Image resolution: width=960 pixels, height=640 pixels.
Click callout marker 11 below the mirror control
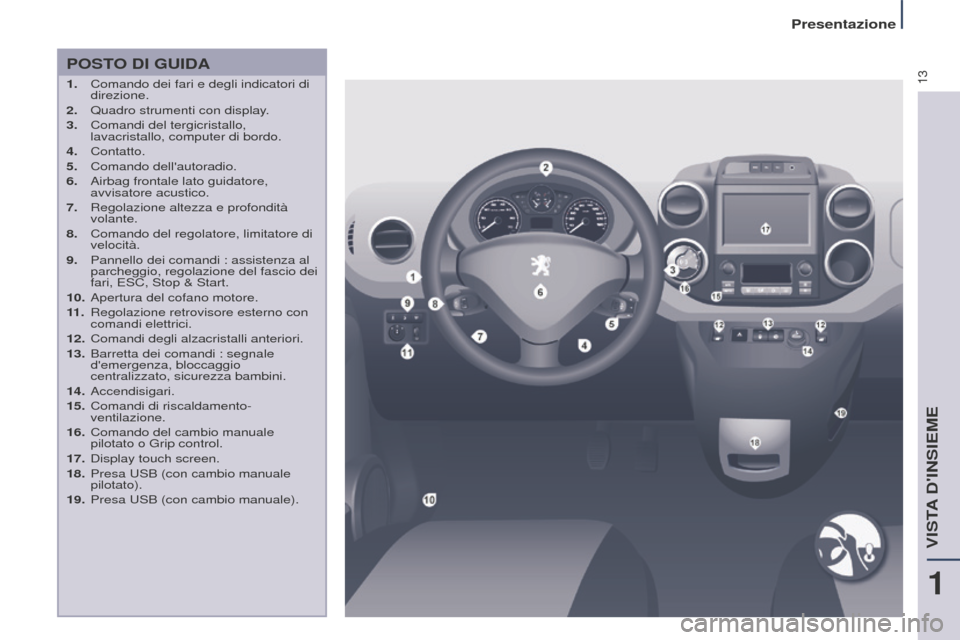[x=407, y=352]
